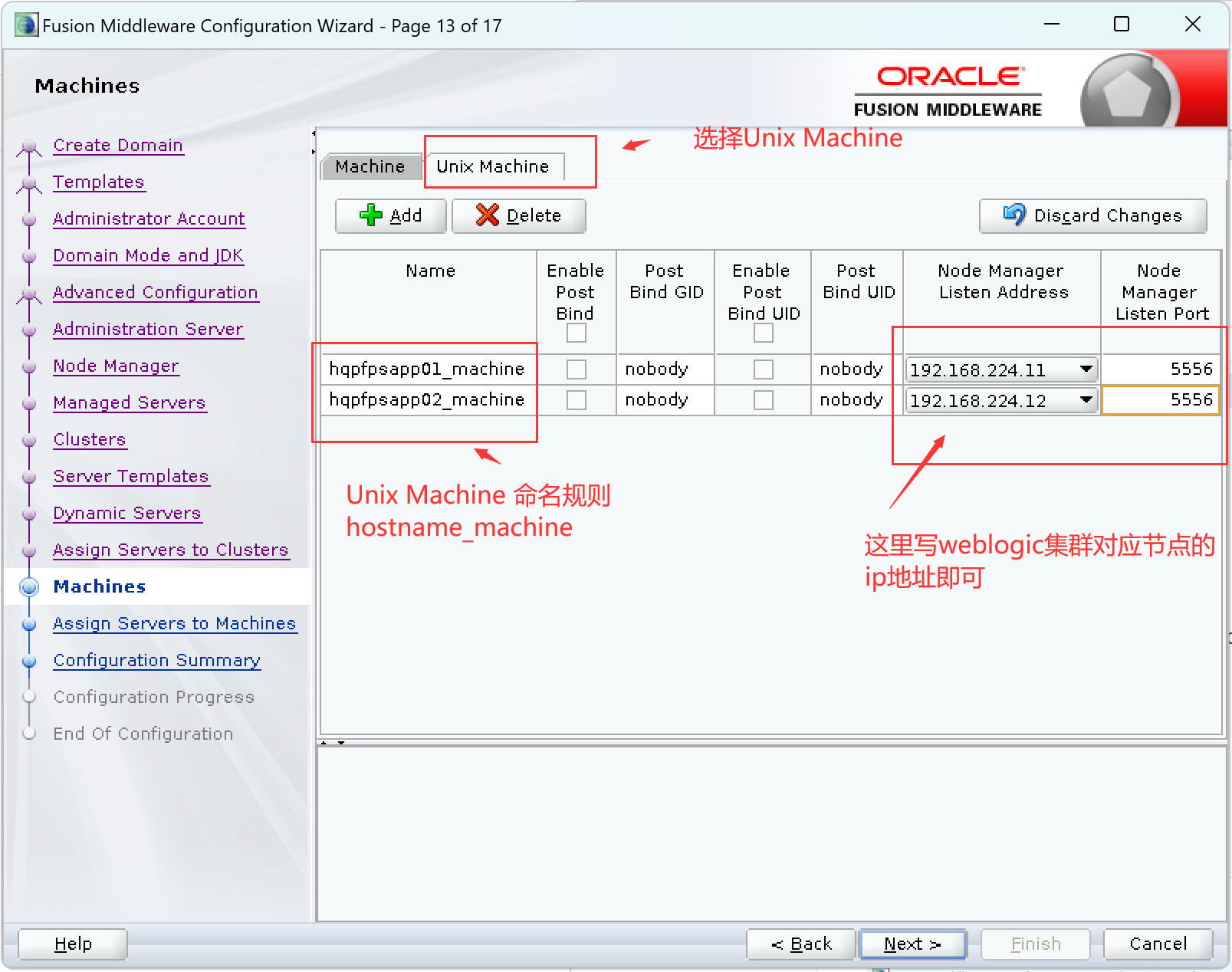Click Post Bind GID cell for hqpfpsapp02_machine
The width and height of the screenshot is (1232, 972).
(665, 400)
